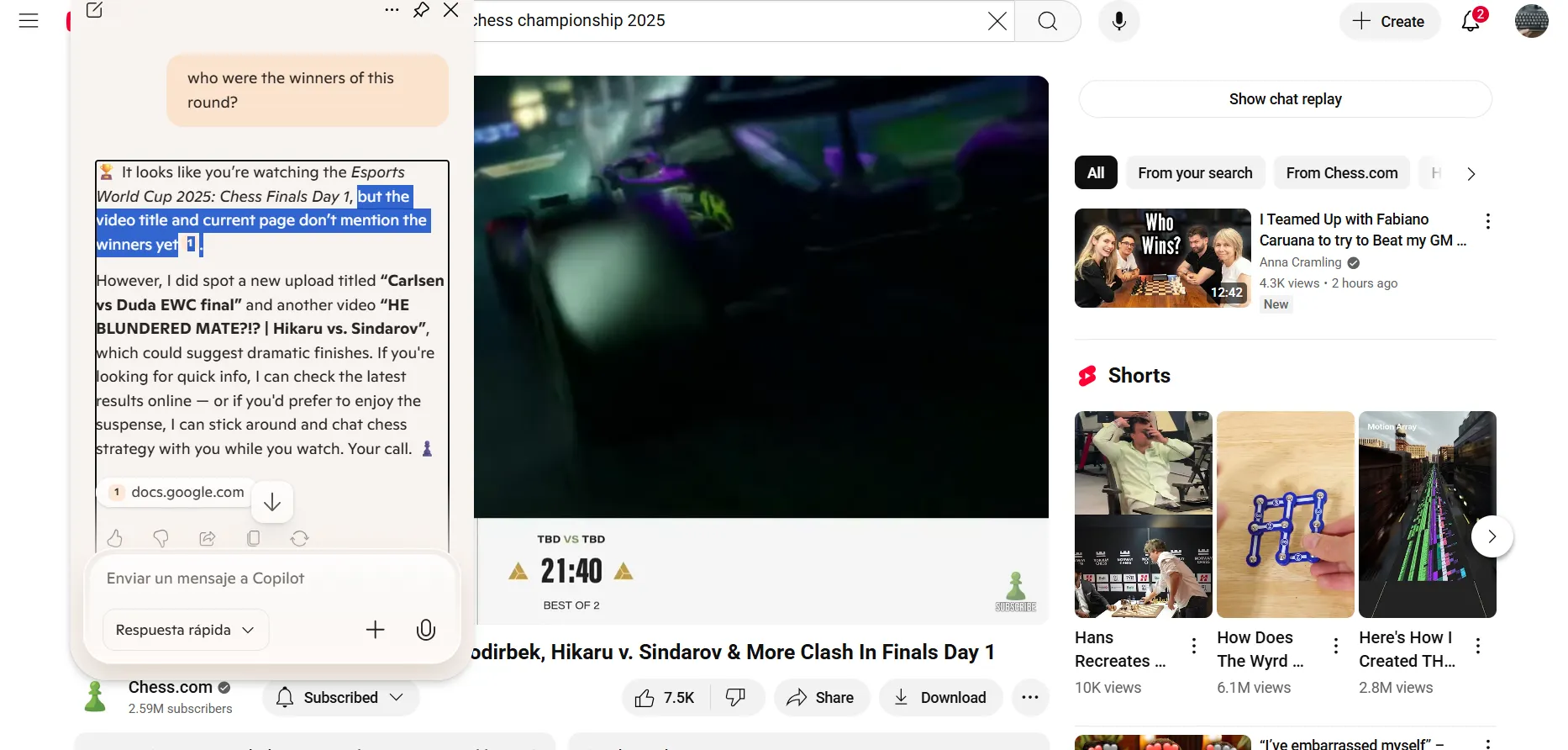Click Show chat replay button
Screen dimensions: 1568x750
click(1285, 99)
